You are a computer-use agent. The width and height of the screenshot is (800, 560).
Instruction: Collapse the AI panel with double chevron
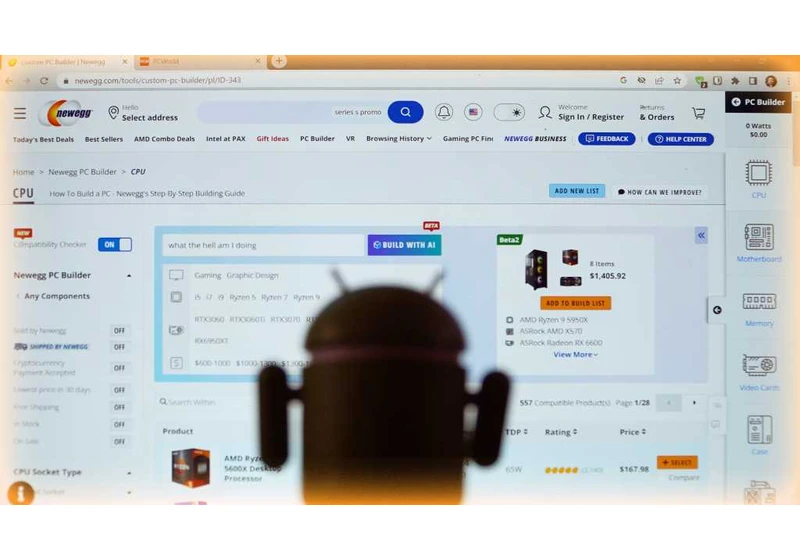coord(701,236)
